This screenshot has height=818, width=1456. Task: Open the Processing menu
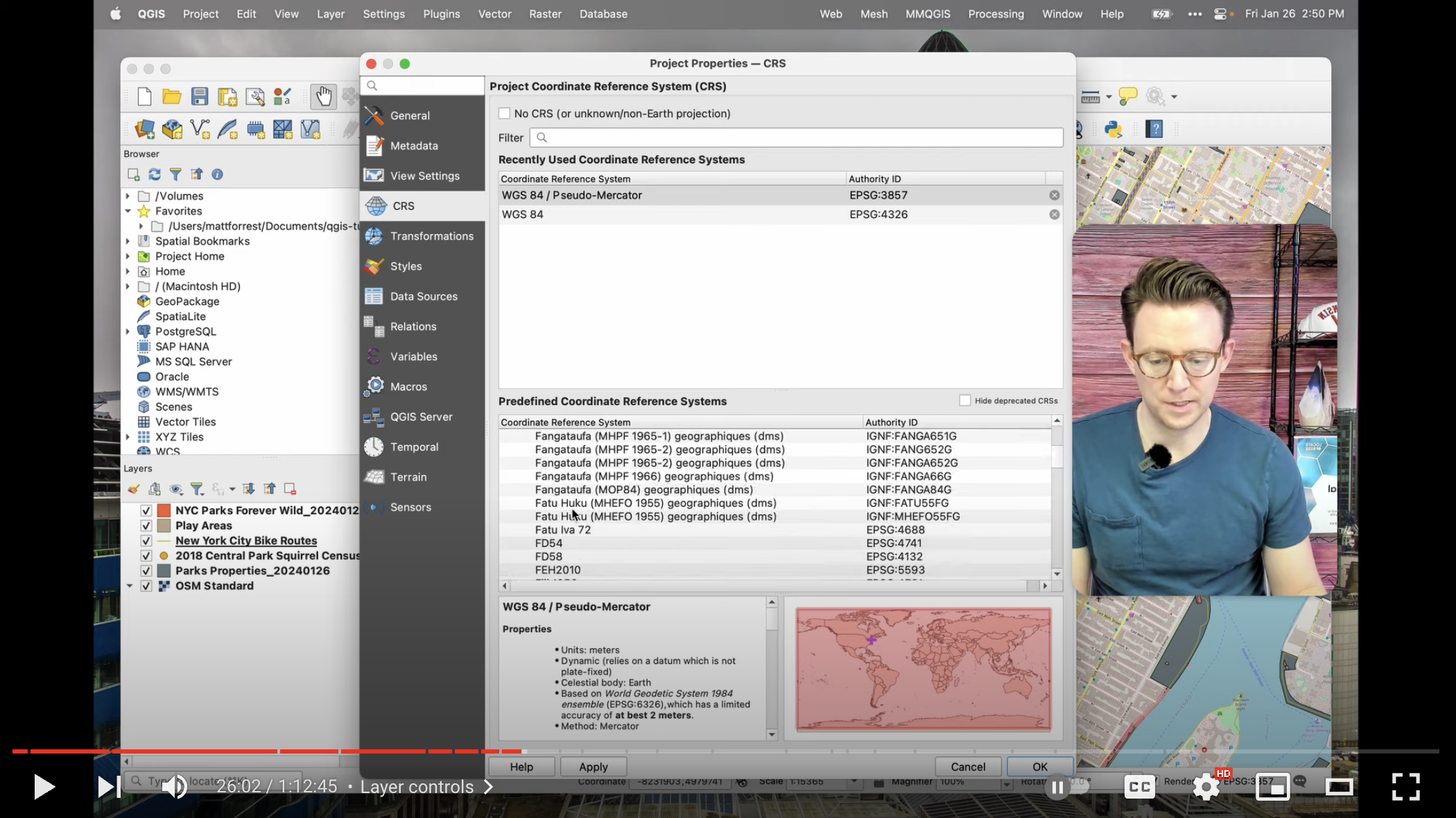(x=996, y=14)
